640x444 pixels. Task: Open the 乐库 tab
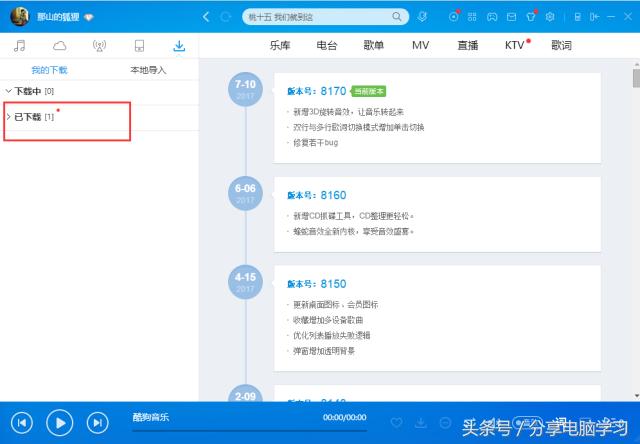point(280,45)
